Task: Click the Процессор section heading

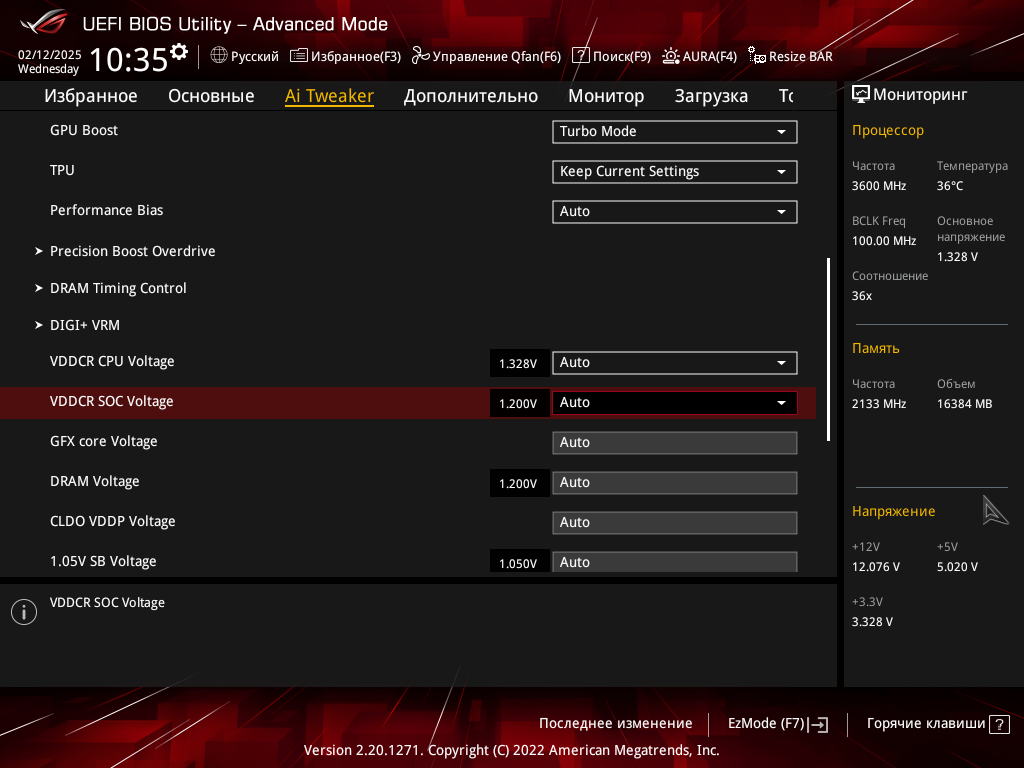Action: pyautogui.click(x=888, y=131)
